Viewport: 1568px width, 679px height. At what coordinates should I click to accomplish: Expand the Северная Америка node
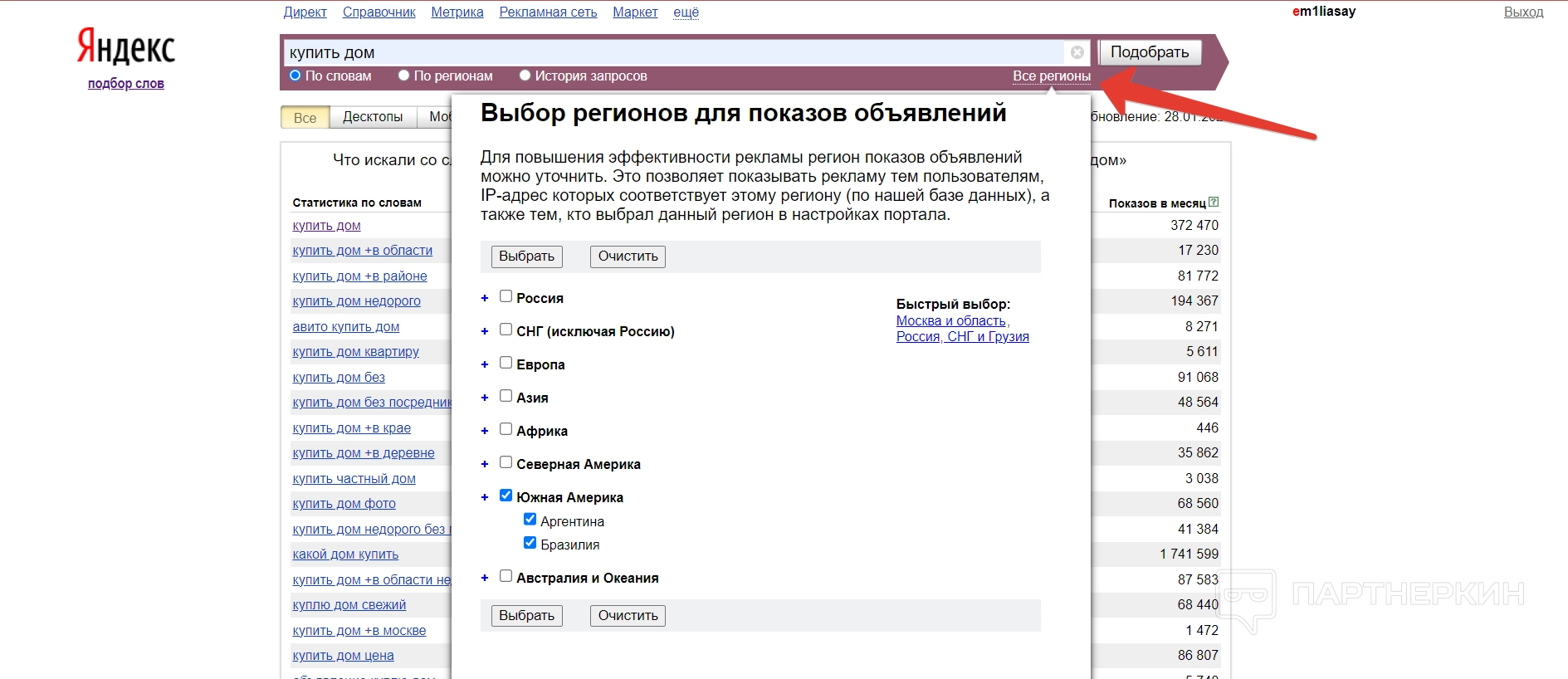click(x=485, y=464)
